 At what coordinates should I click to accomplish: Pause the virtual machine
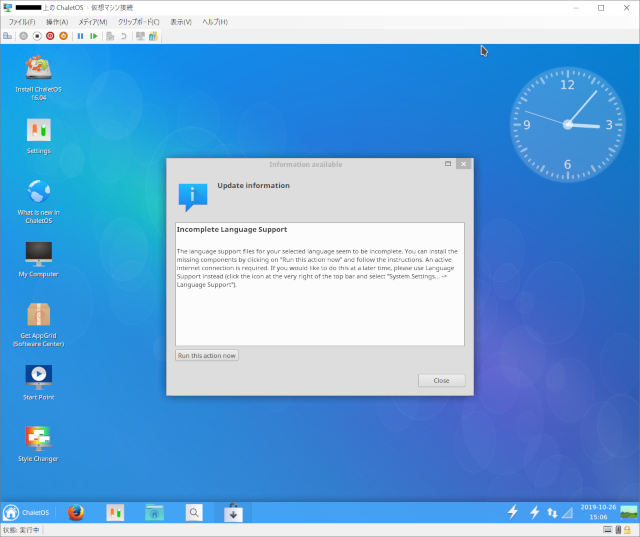point(80,36)
